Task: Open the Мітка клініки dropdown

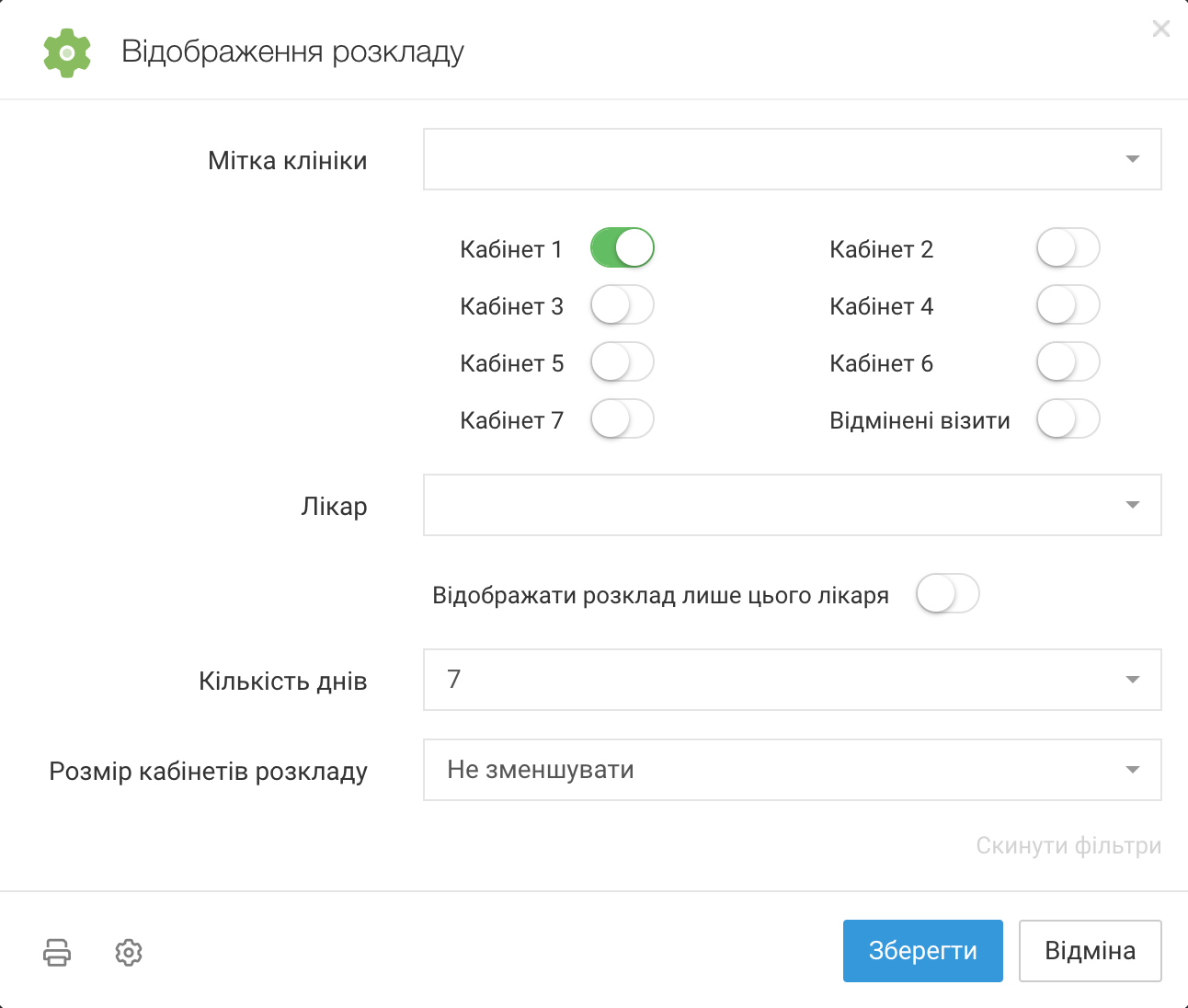Action: (x=793, y=159)
